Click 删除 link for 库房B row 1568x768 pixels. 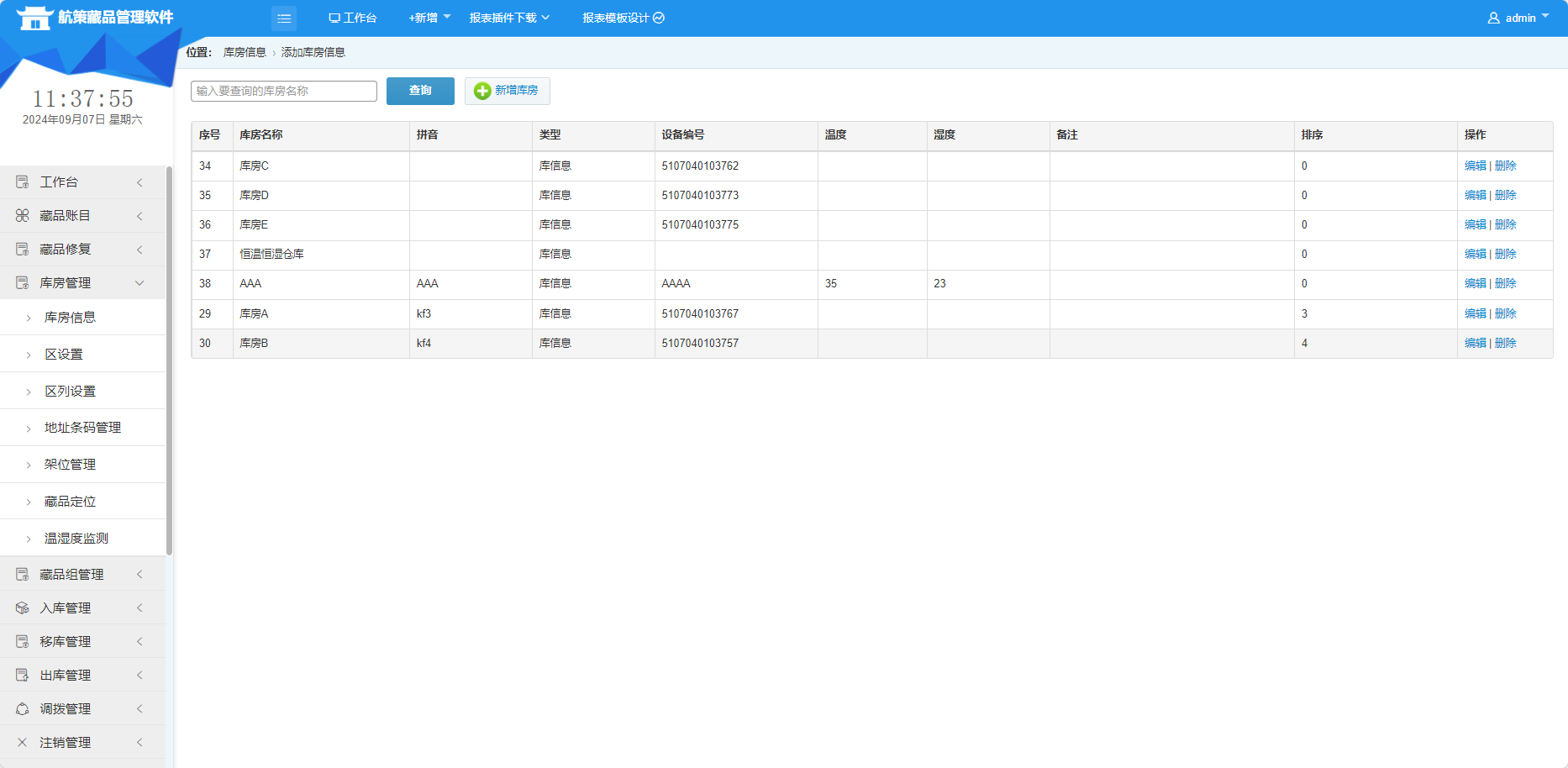[x=1506, y=344]
